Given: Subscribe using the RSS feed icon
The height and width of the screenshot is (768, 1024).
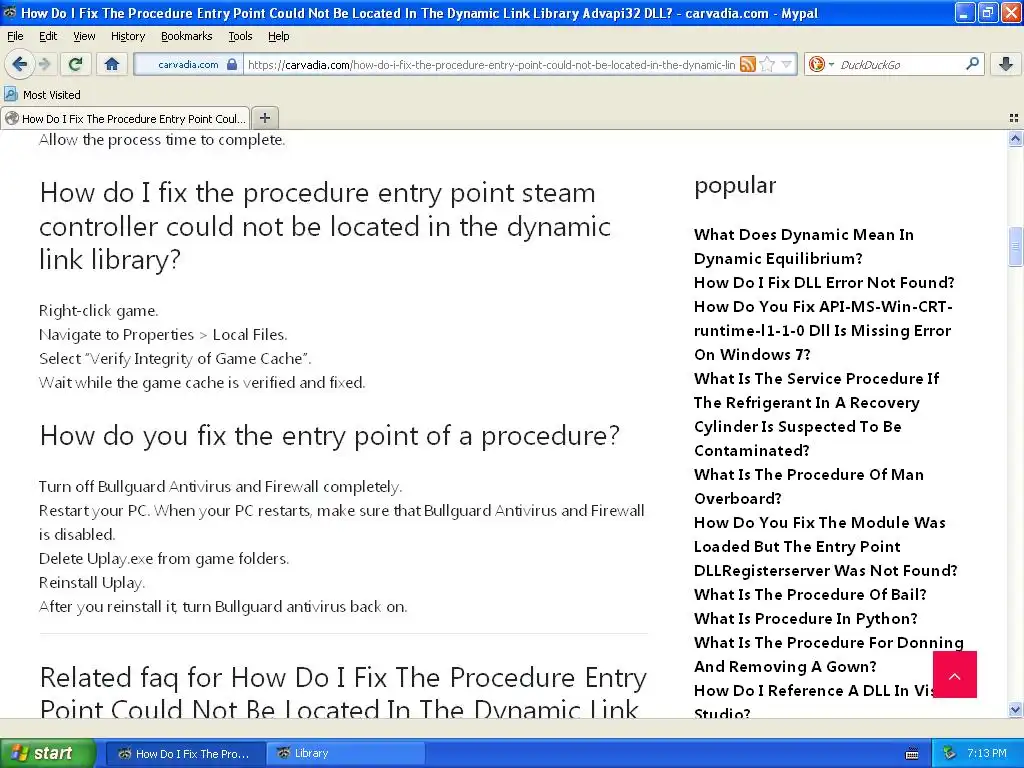Looking at the screenshot, I should 748,64.
